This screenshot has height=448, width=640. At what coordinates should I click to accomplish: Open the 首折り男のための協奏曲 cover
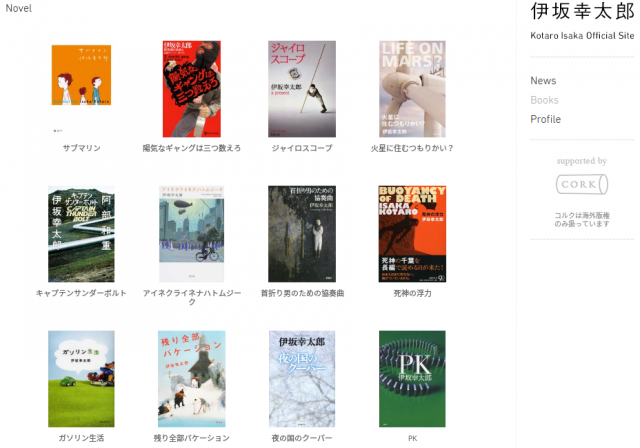pyautogui.click(x=302, y=234)
